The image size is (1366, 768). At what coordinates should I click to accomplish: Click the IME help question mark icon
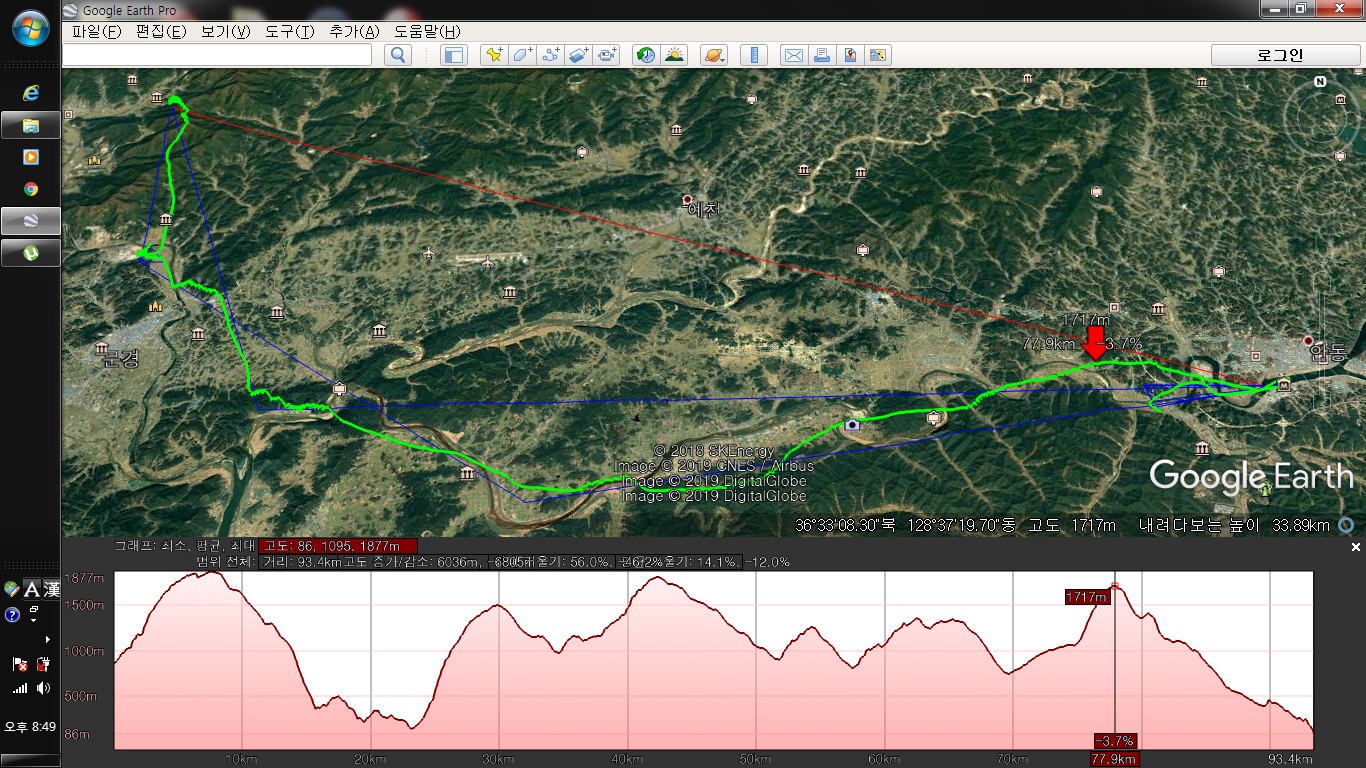12,615
